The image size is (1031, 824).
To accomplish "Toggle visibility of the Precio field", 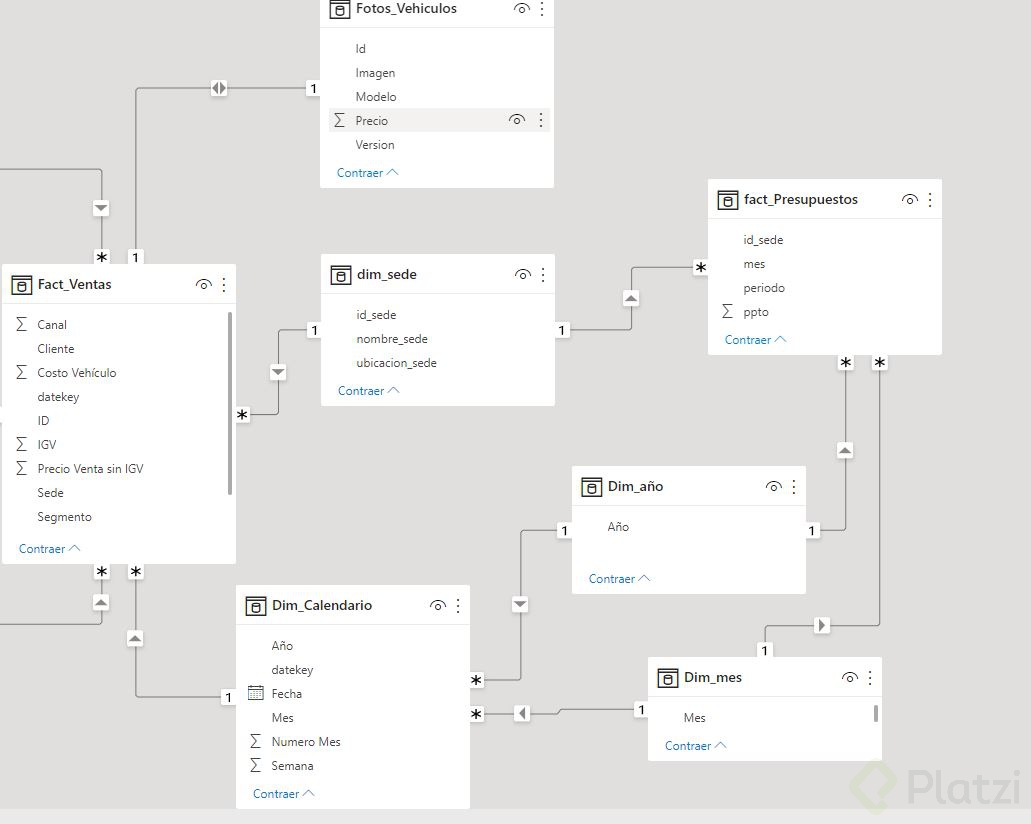I will coord(517,120).
